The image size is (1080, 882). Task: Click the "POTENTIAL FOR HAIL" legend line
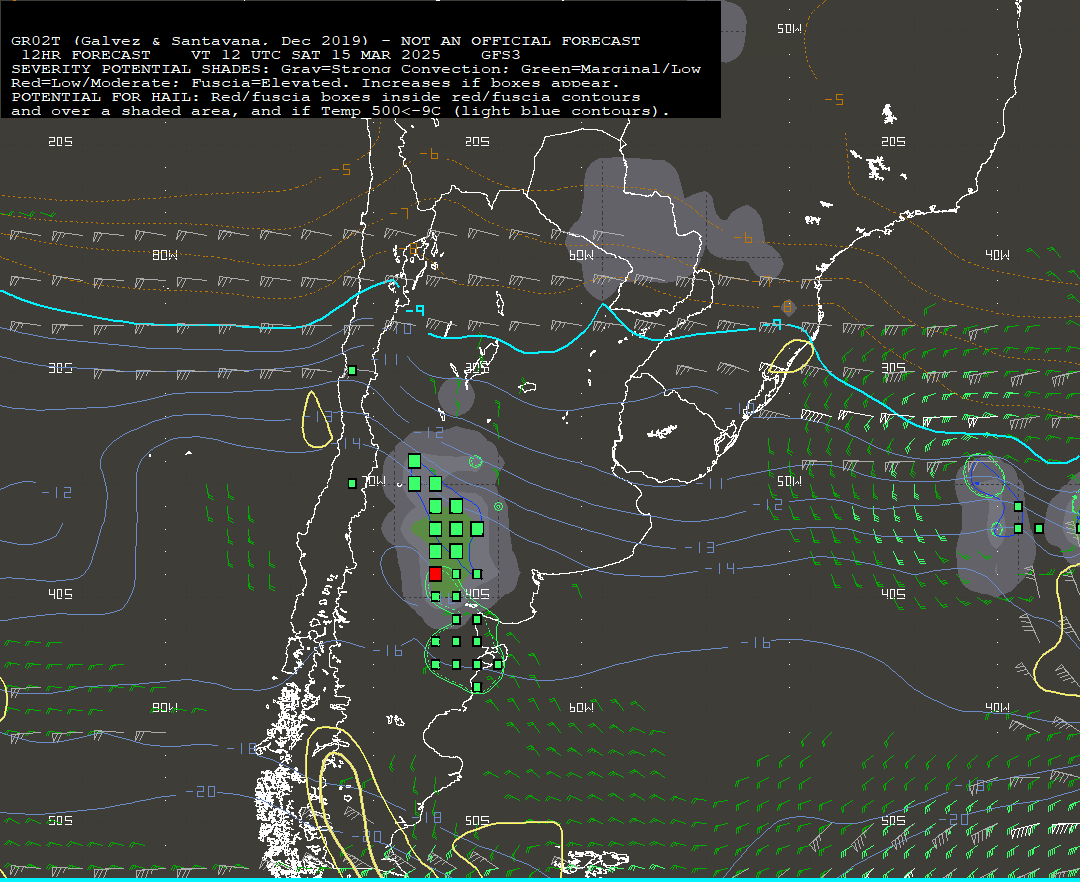[326, 97]
